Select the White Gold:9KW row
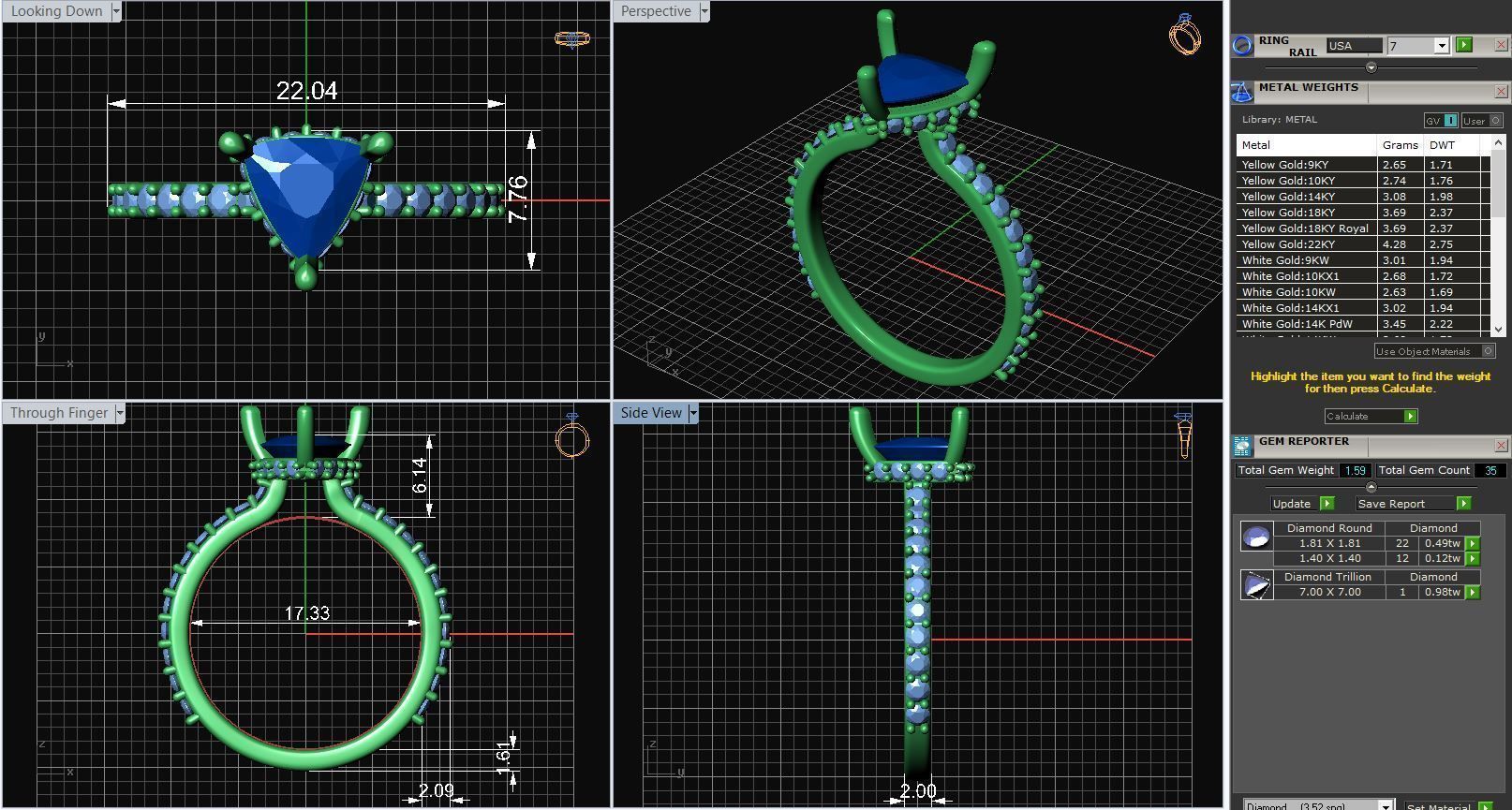 [1363, 259]
